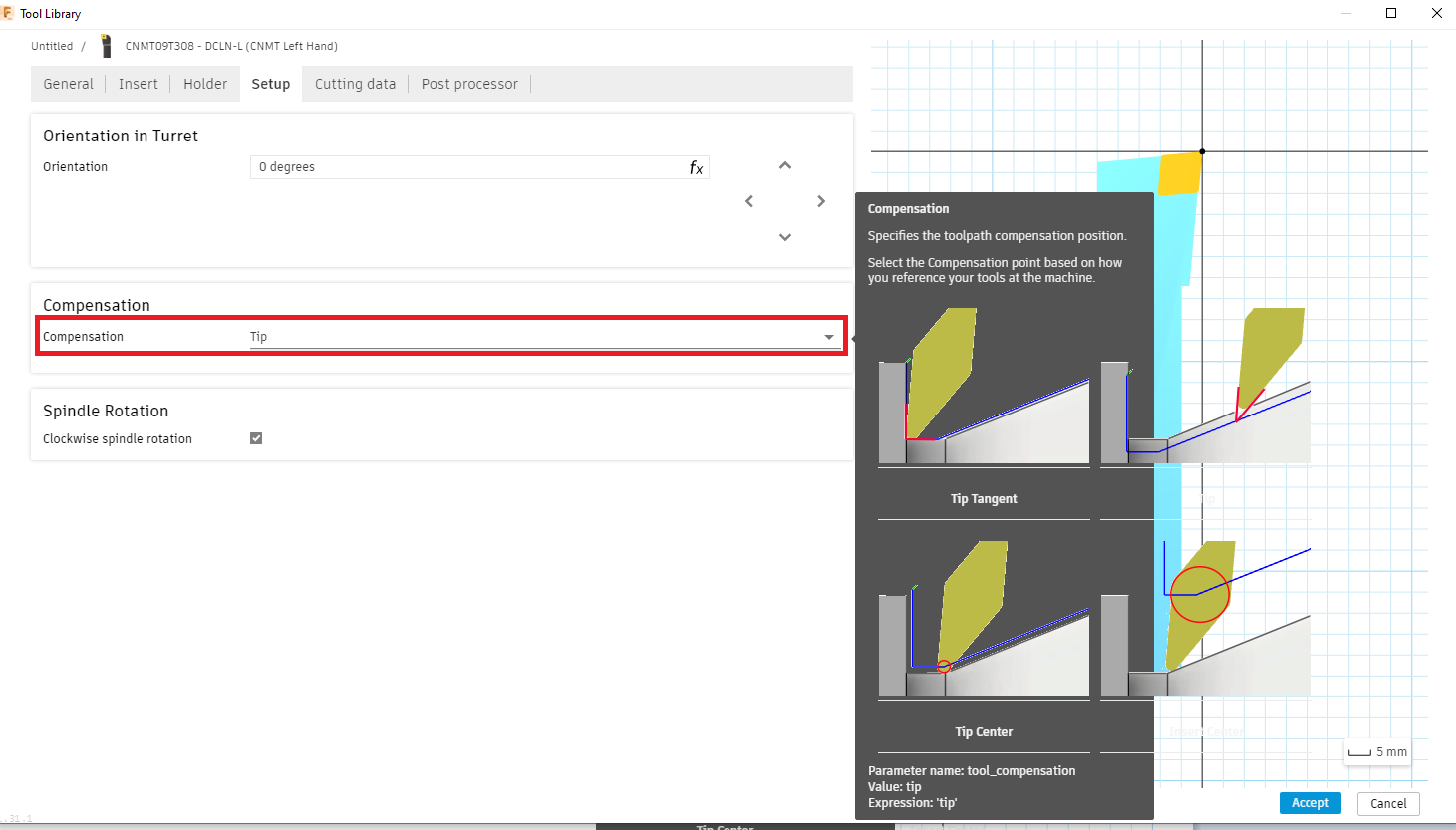Open the Holder tab
The height and width of the screenshot is (830, 1456).
point(204,84)
